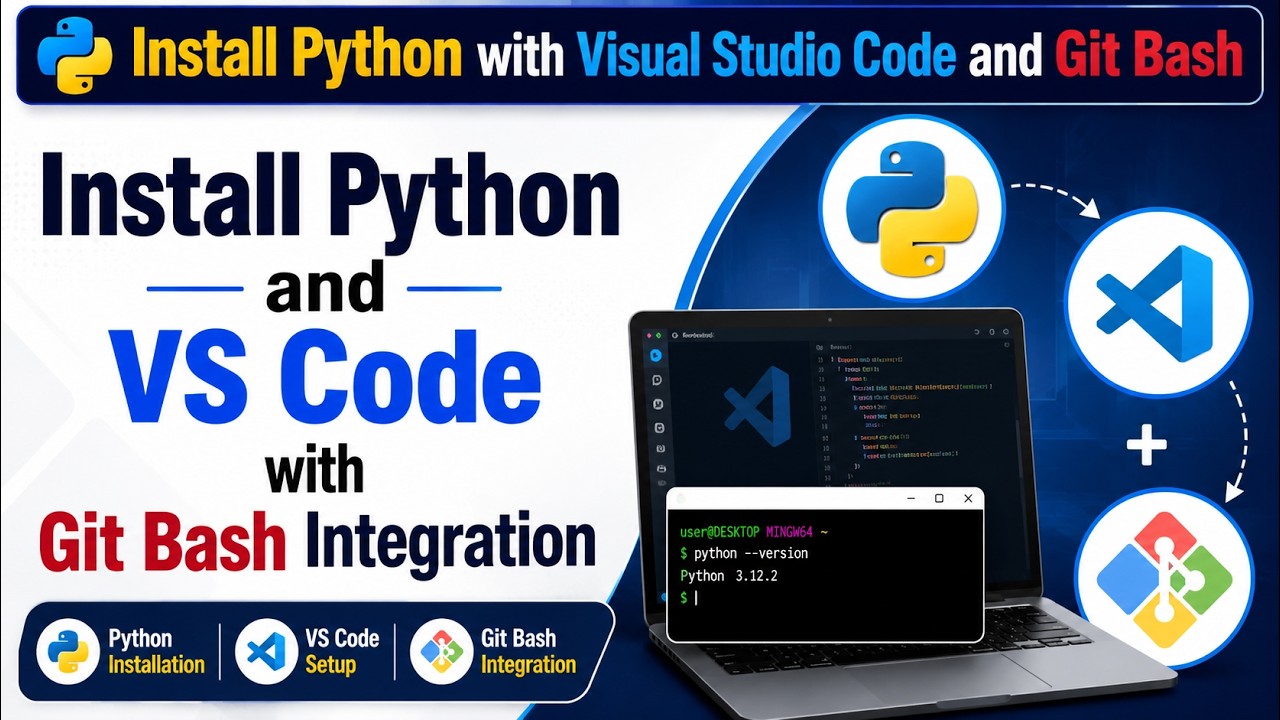The height and width of the screenshot is (720, 1280).
Task: Click the VS Code Setup badge icon
Action: pyautogui.click(x=266, y=652)
